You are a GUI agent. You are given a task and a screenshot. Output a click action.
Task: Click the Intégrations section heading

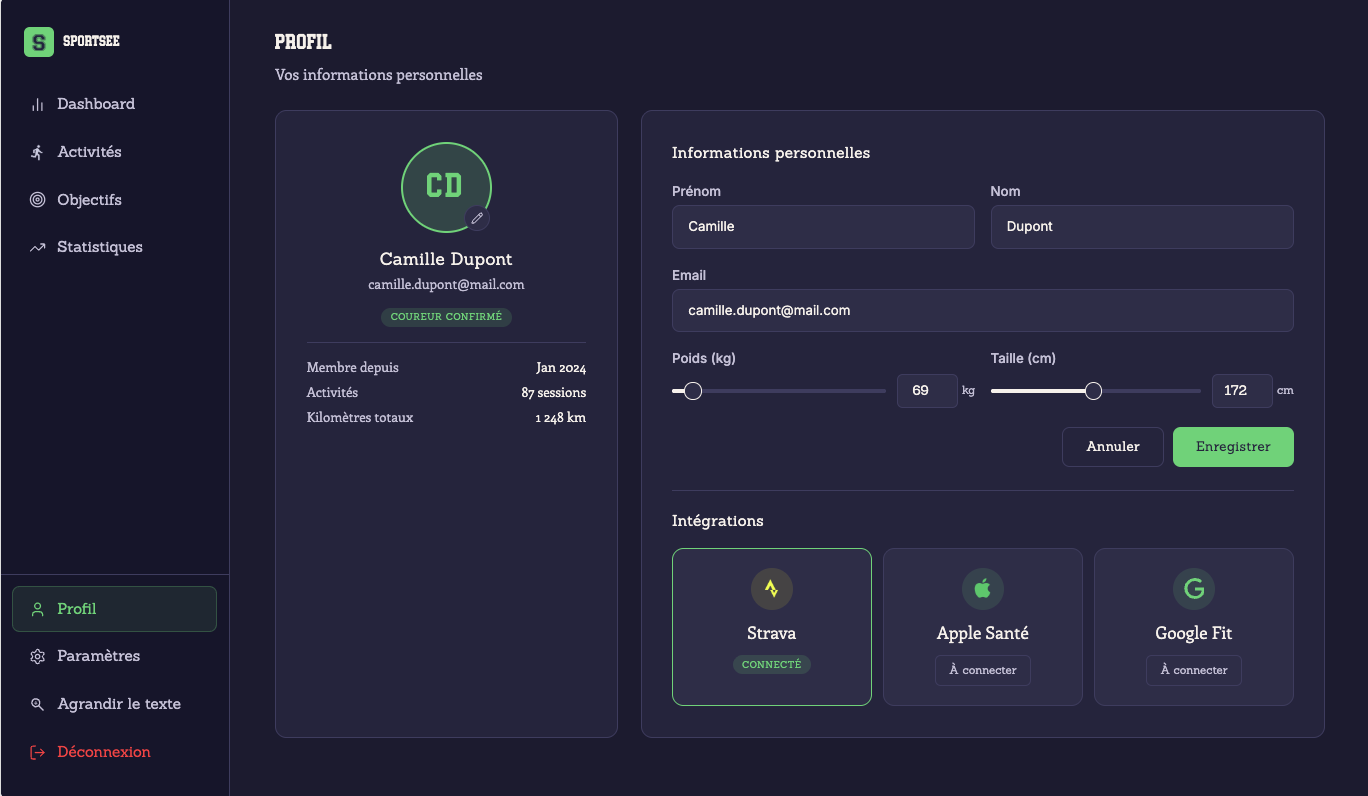[718, 521]
